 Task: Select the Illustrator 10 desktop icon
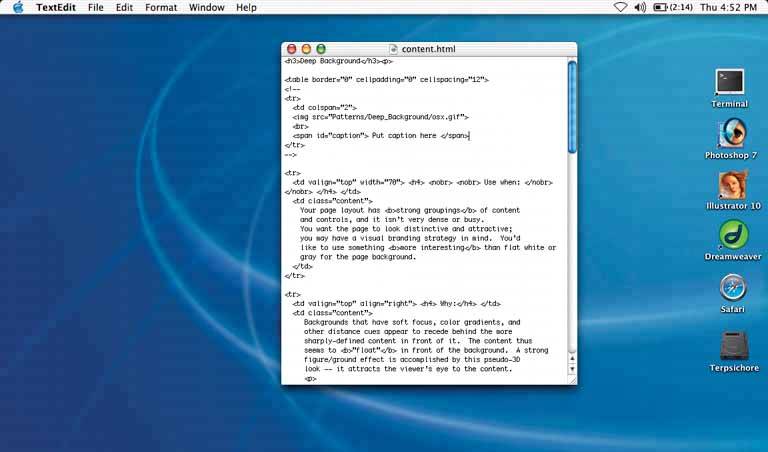point(731,185)
